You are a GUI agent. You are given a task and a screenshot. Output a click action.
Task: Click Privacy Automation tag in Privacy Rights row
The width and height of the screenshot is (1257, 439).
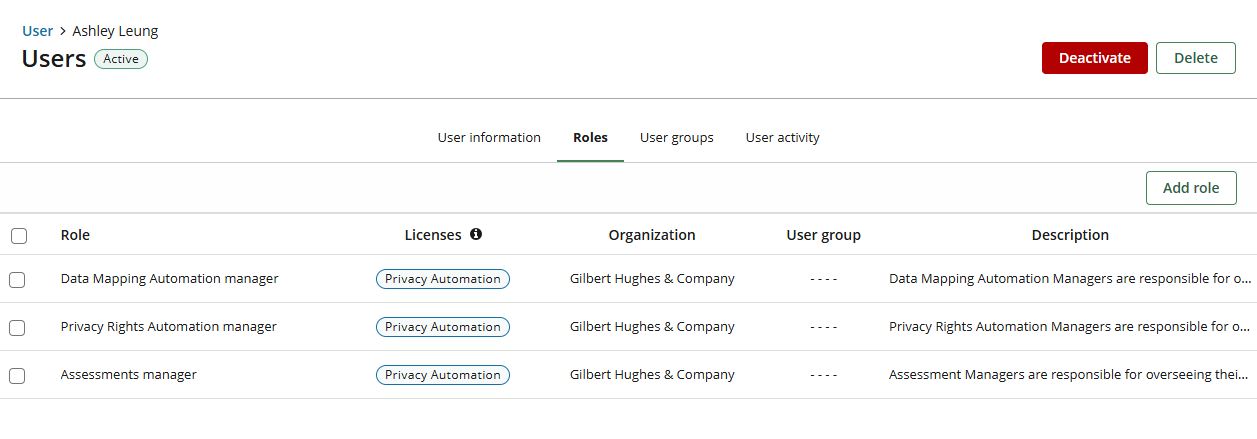(443, 327)
